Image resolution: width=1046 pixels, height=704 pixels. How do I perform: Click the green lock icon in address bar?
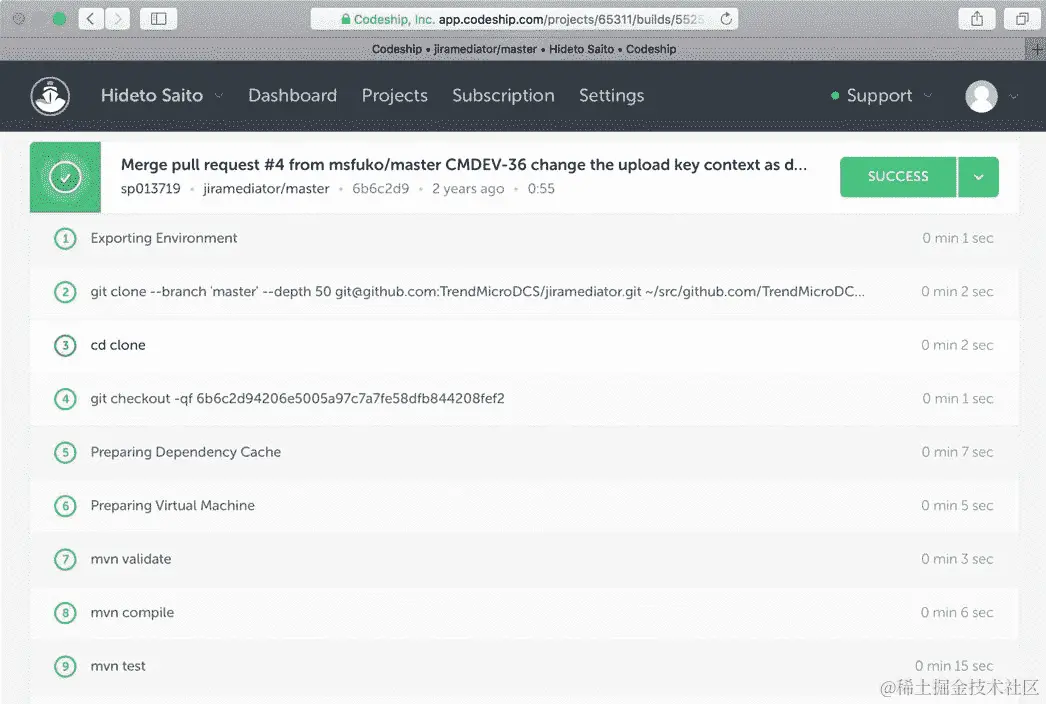346,19
